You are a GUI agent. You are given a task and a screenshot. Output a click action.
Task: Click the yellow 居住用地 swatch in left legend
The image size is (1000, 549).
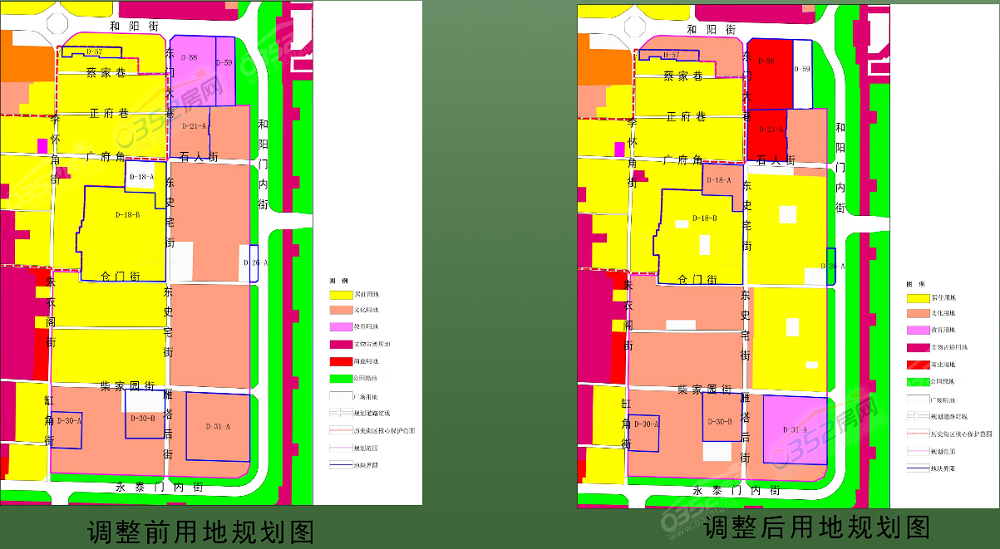[342, 296]
